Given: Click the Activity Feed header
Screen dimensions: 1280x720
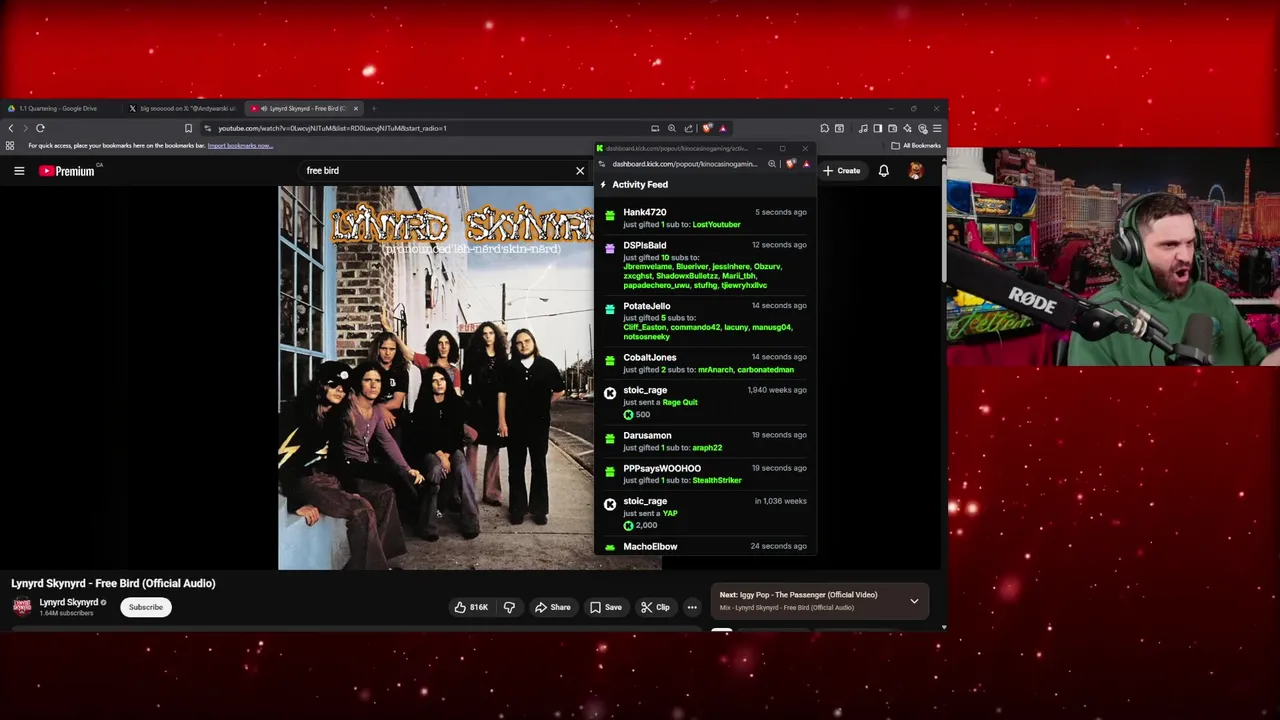Looking at the screenshot, I should (x=640, y=185).
